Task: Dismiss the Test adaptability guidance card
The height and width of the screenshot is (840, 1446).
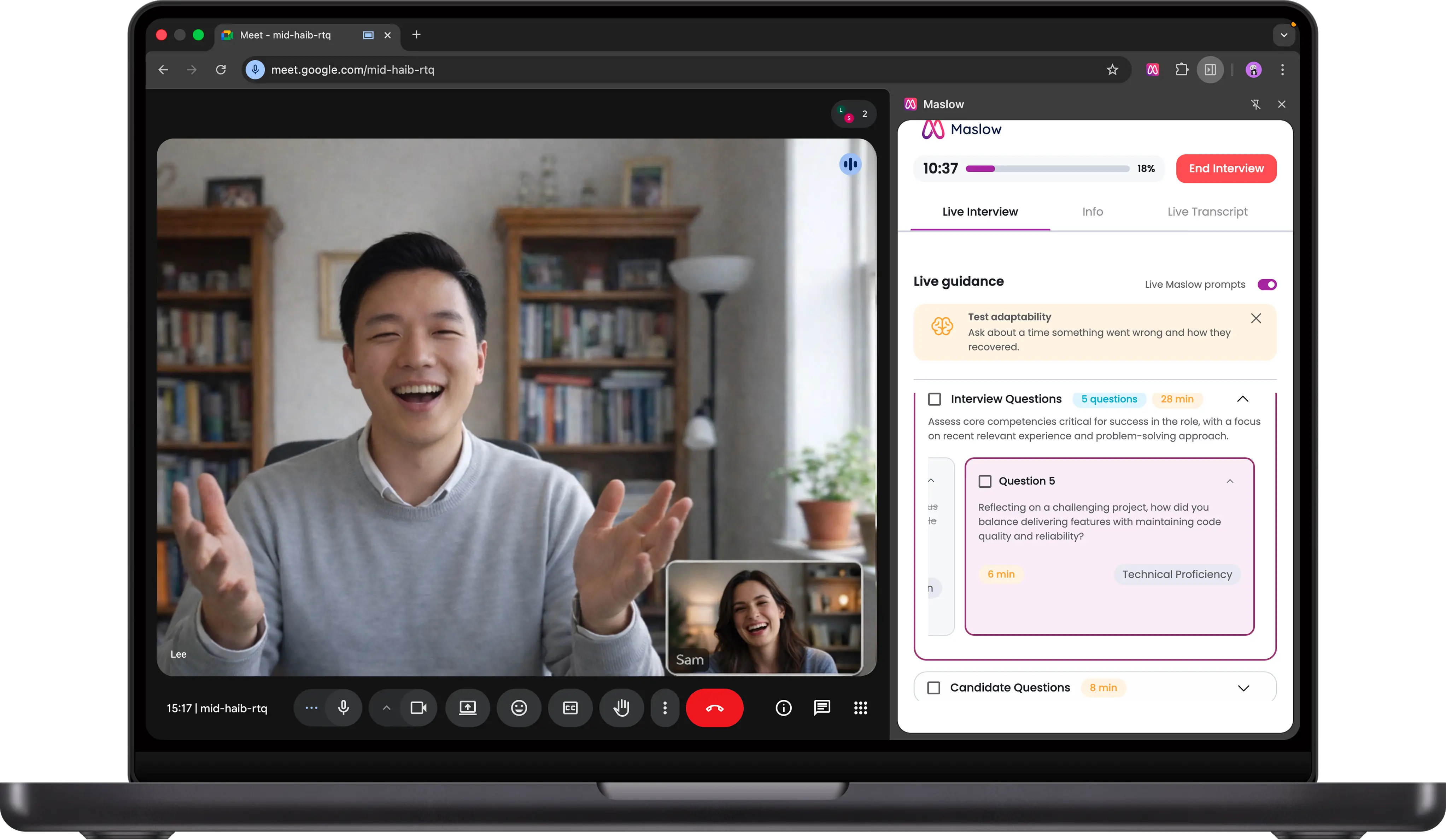Action: (x=1255, y=318)
